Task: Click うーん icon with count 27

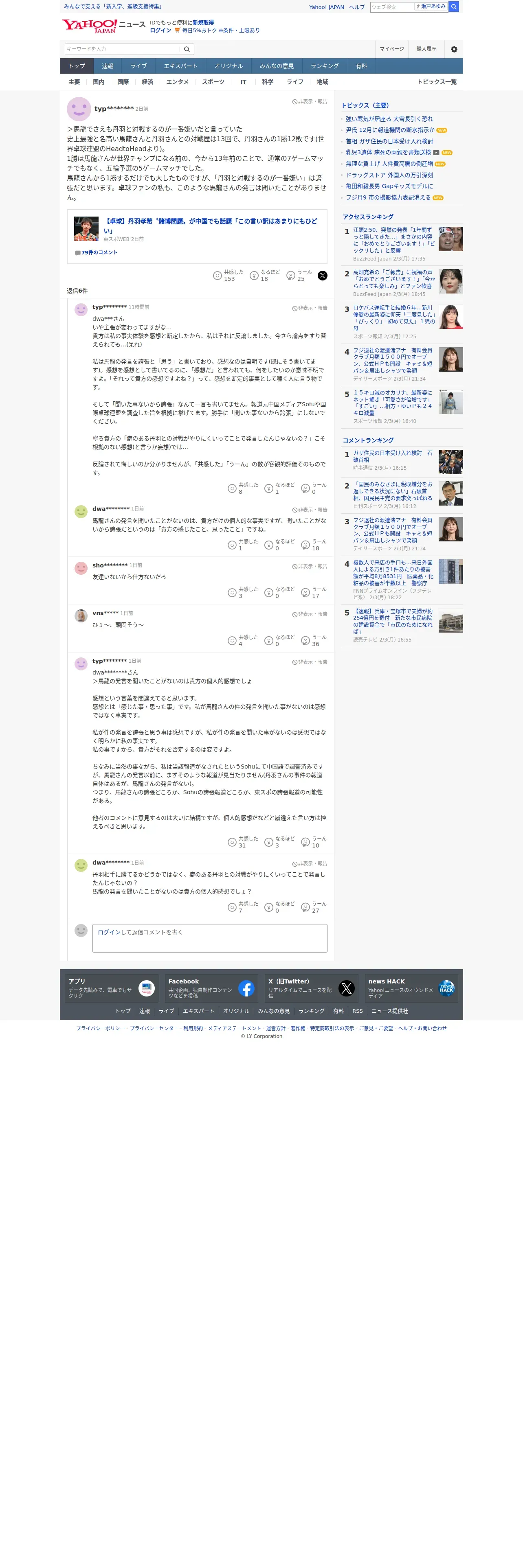Action: pos(305,907)
